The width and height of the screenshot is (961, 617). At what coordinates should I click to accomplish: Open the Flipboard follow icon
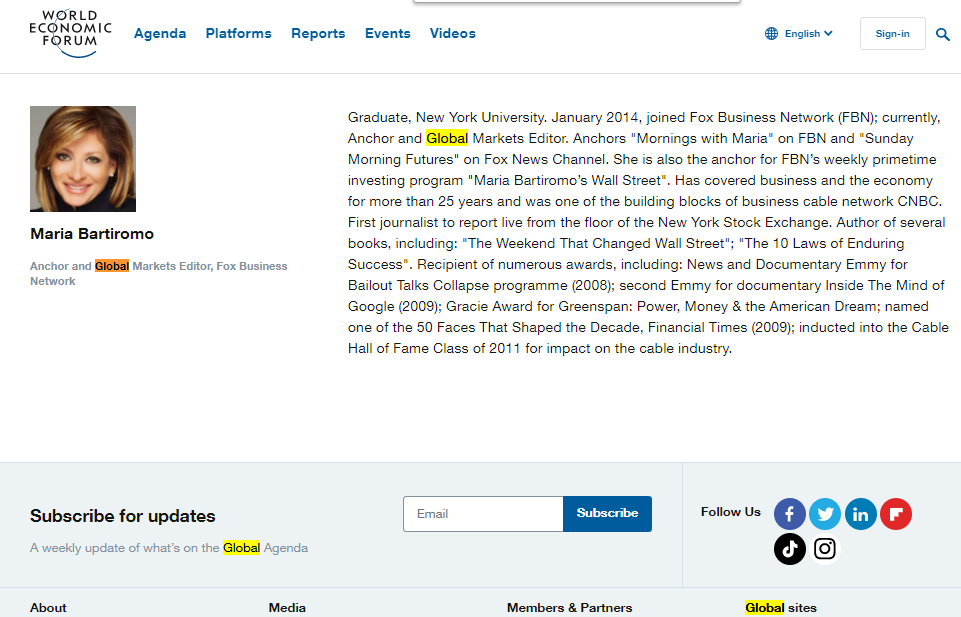pos(896,514)
